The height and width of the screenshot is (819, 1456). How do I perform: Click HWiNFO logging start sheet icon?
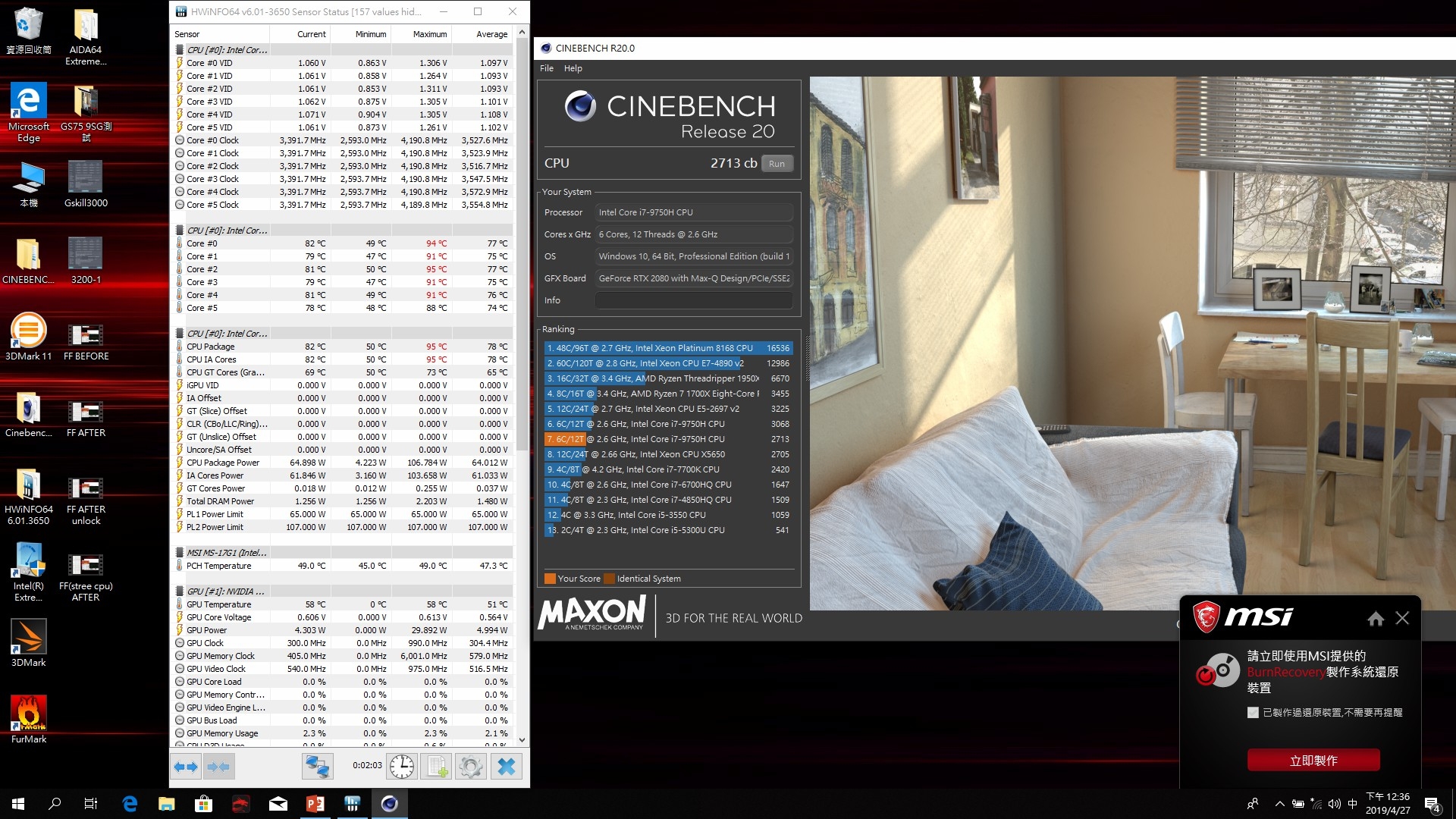coord(437,767)
